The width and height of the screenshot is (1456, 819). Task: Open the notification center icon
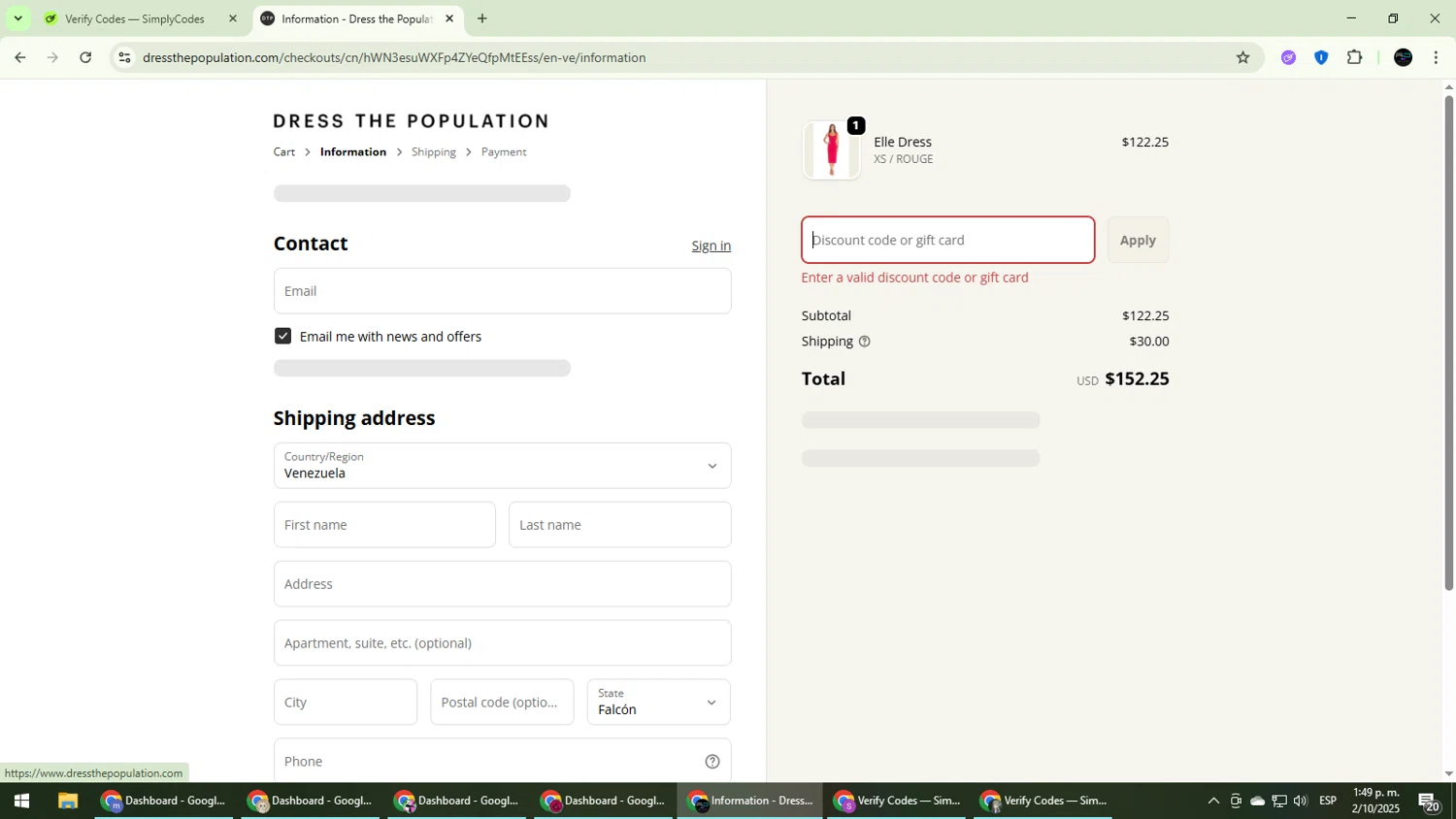[x=1429, y=802]
